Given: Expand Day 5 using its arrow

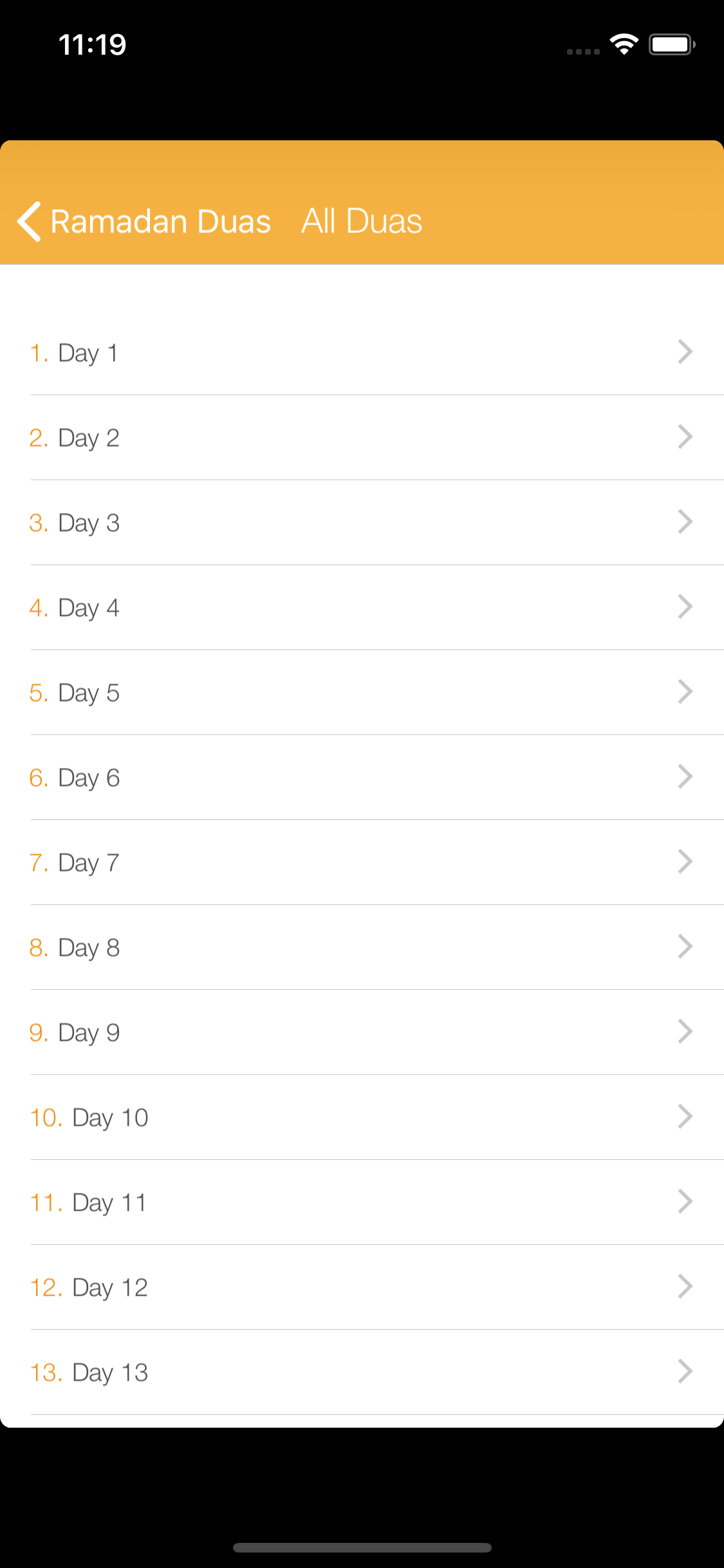Looking at the screenshot, I should (685, 691).
